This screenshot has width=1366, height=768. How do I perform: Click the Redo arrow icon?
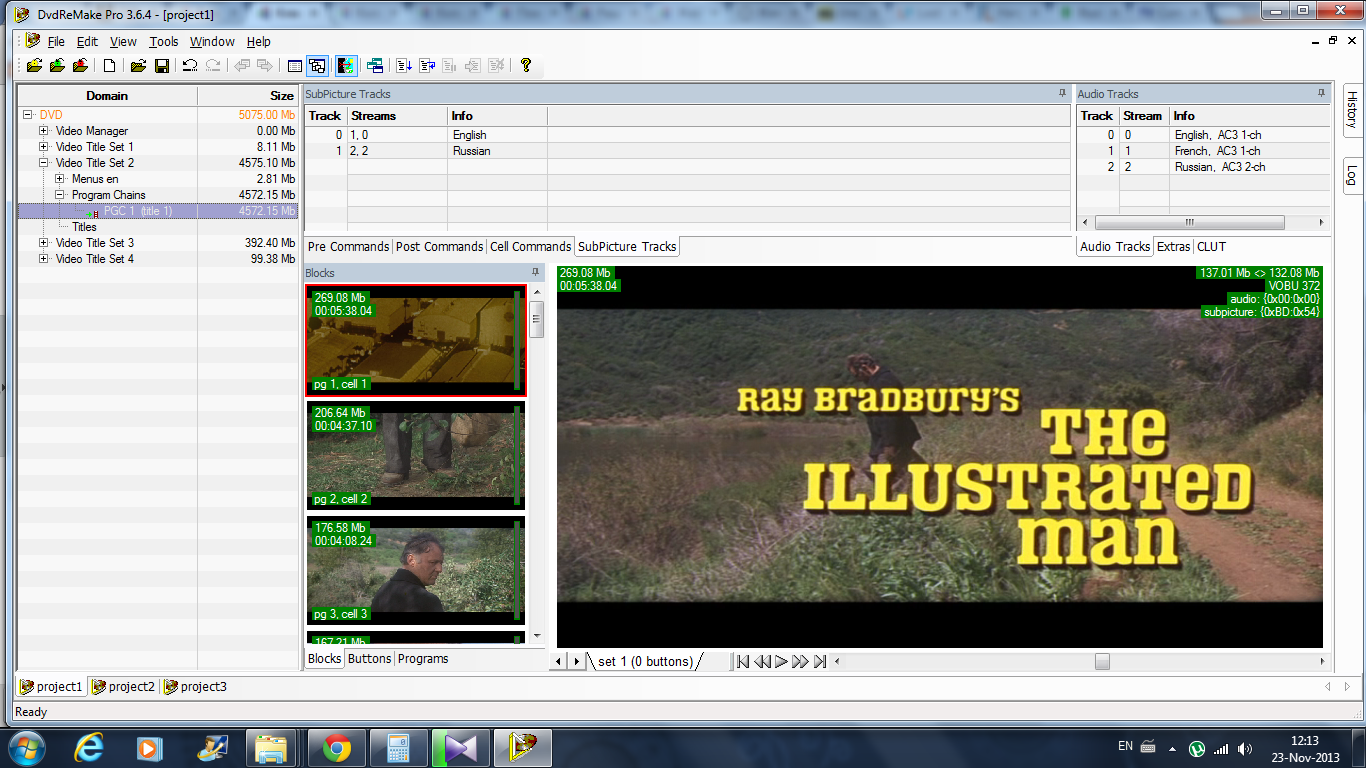coord(213,66)
